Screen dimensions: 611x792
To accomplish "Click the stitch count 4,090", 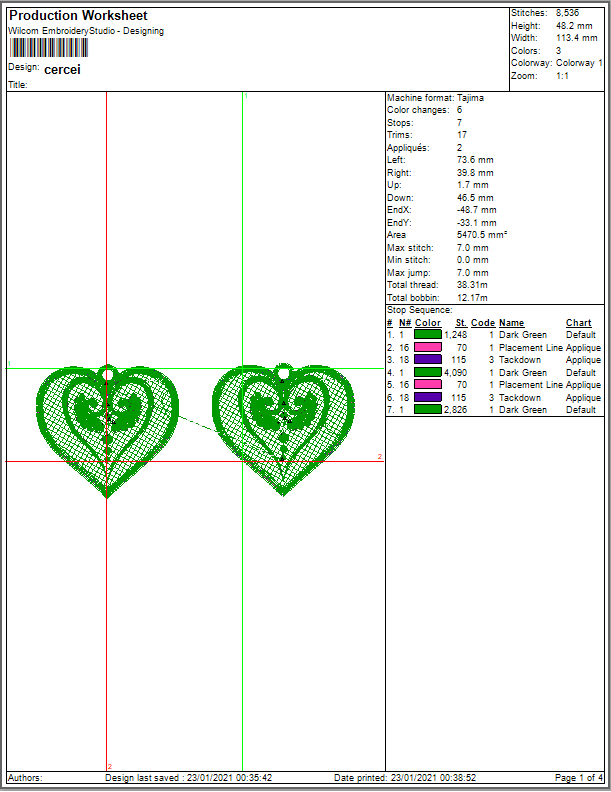I will click(455, 373).
